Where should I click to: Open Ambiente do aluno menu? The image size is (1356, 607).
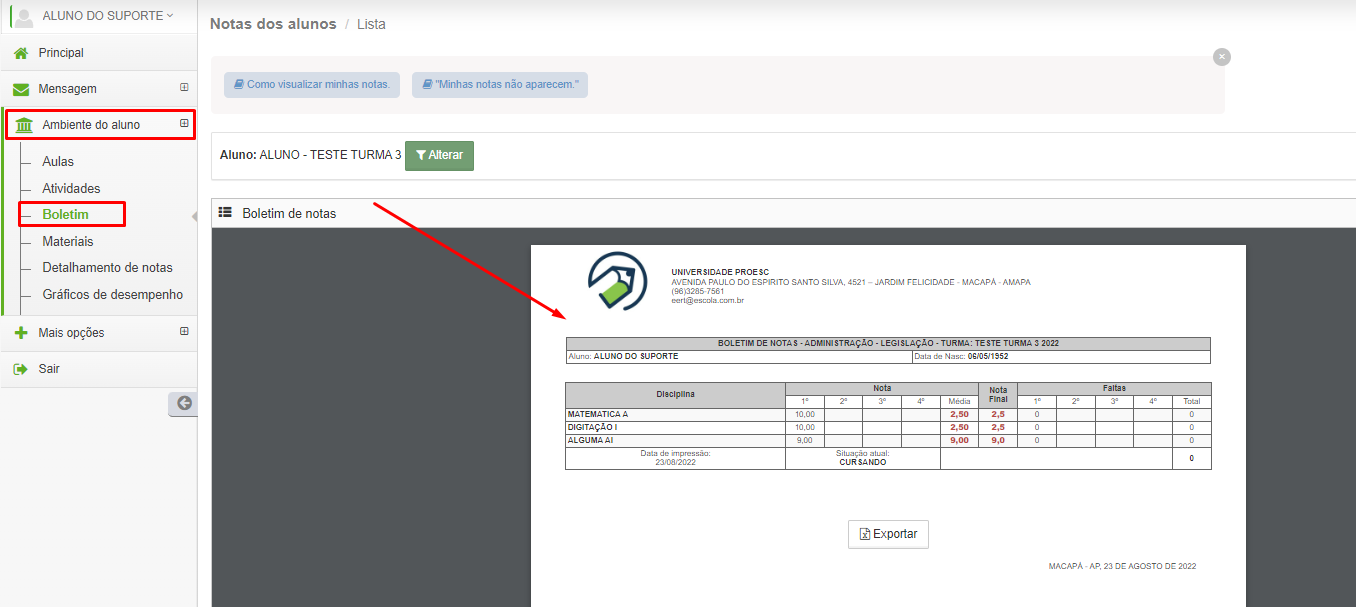point(91,125)
